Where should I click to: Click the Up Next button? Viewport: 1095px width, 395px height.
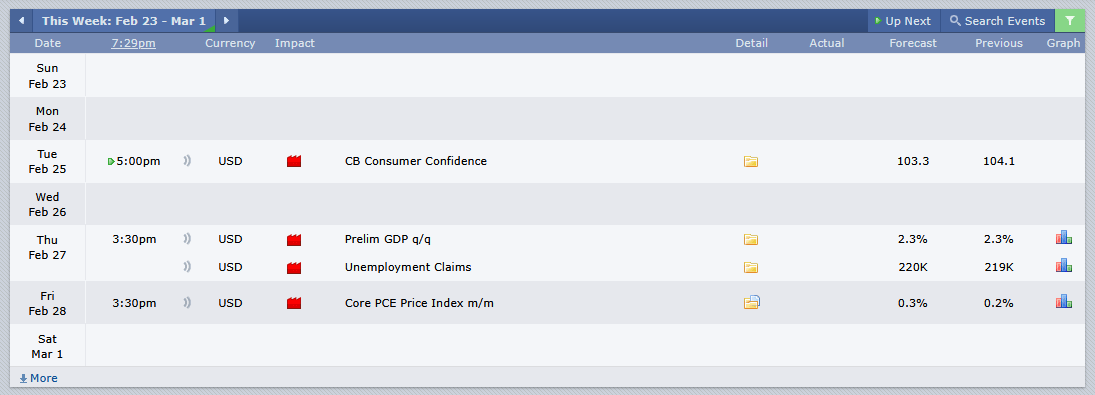pos(904,21)
